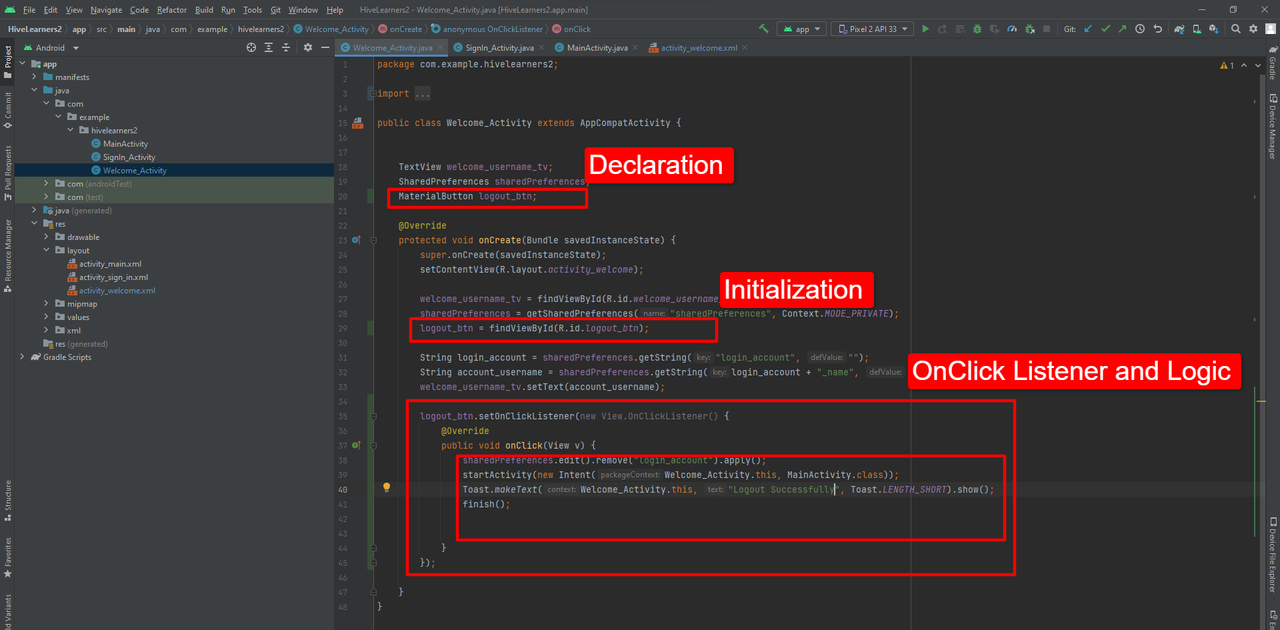1280x630 pixels.
Task: Click Git Commit green checkmark
Action: (x=1106, y=29)
